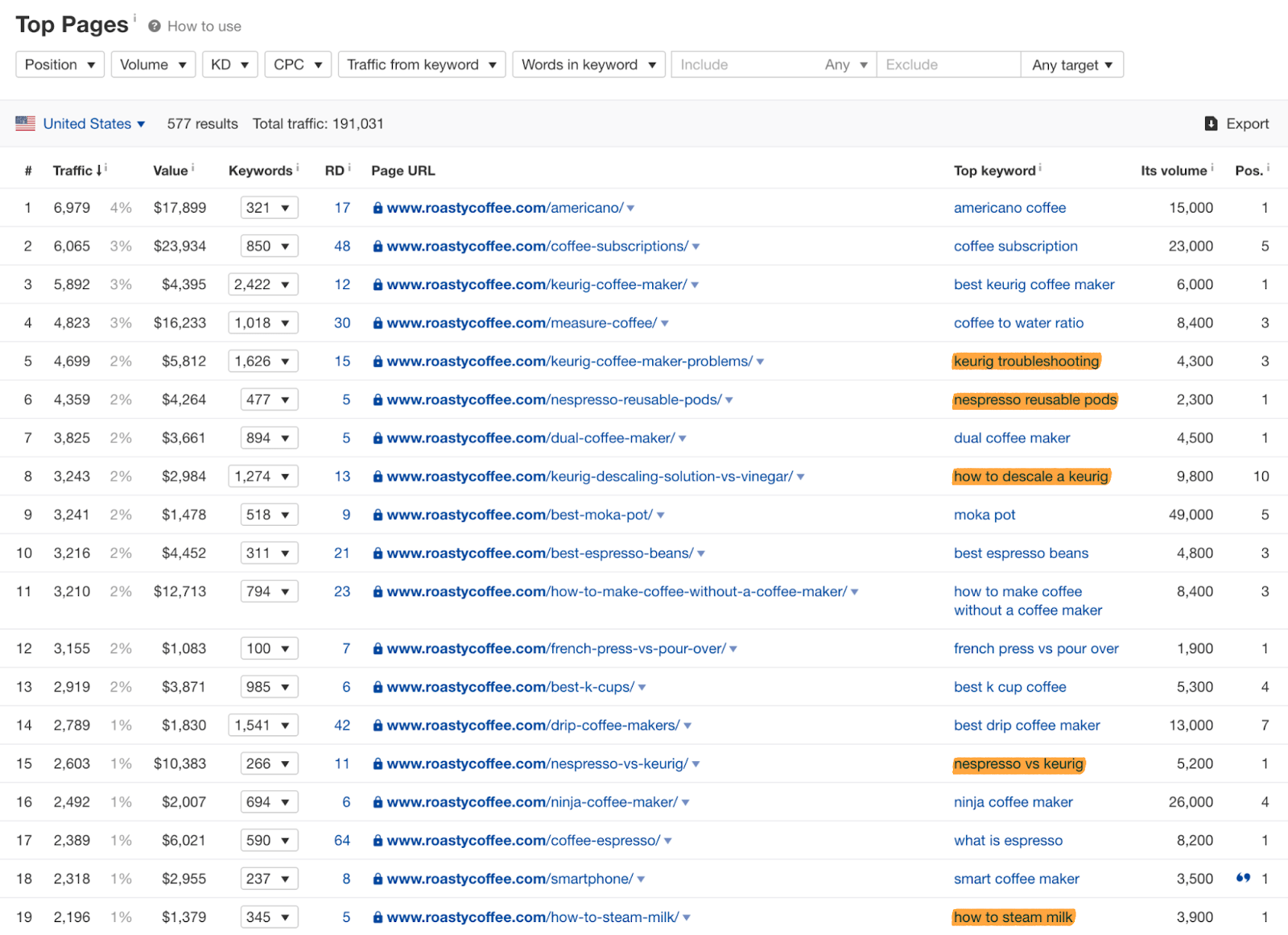Click the Exclude keyword input field
This screenshot has height=935, width=1288.
947,64
